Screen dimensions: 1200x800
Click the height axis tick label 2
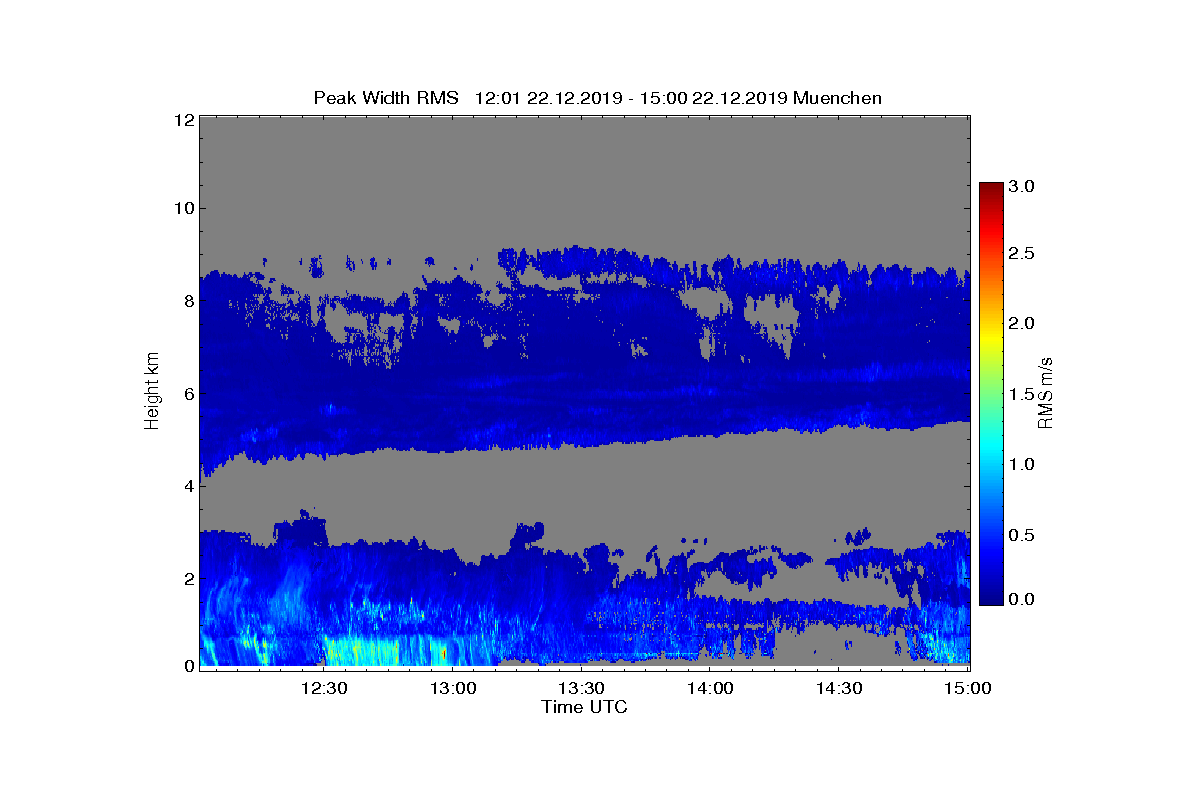click(187, 578)
